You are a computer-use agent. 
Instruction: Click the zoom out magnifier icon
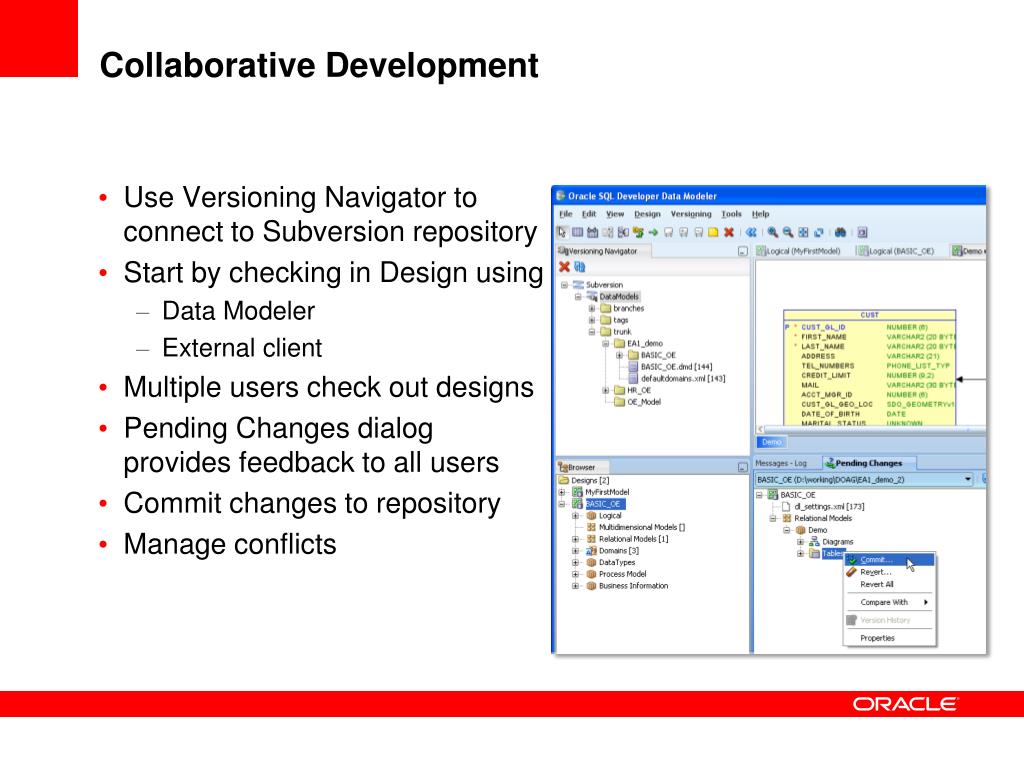[x=788, y=232]
